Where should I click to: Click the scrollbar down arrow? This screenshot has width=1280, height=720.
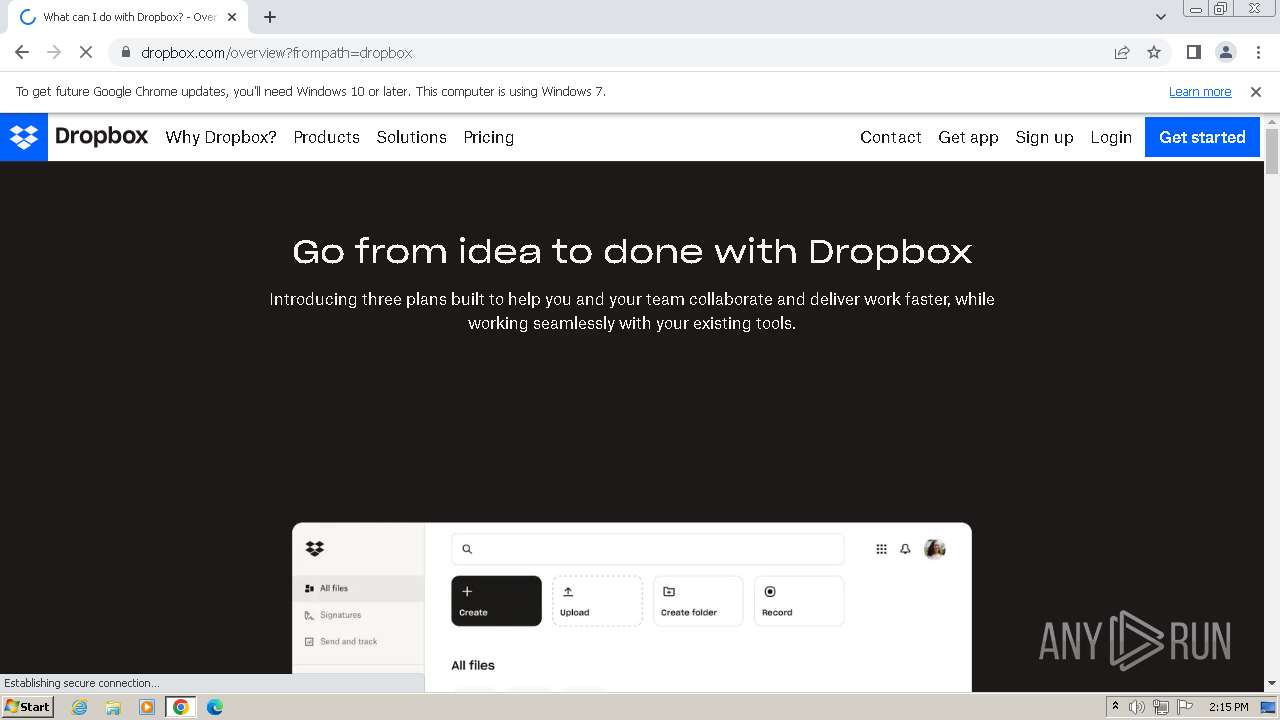pyautogui.click(x=1272, y=684)
